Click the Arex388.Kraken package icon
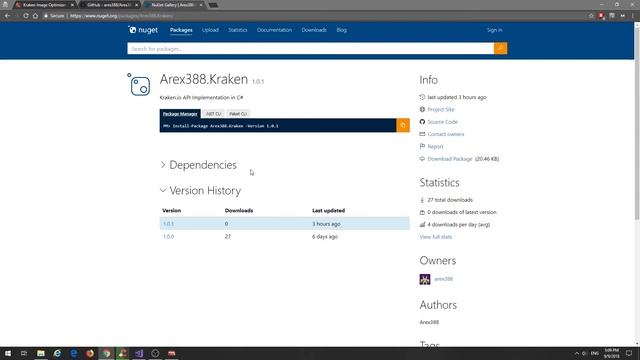640x360 pixels. tap(139, 84)
